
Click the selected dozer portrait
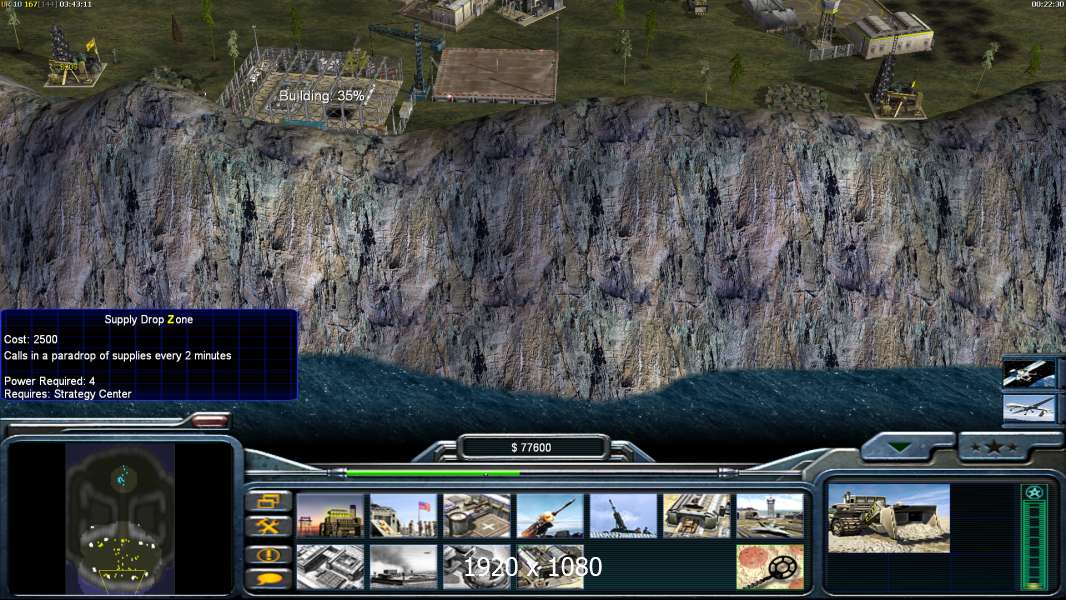point(889,518)
